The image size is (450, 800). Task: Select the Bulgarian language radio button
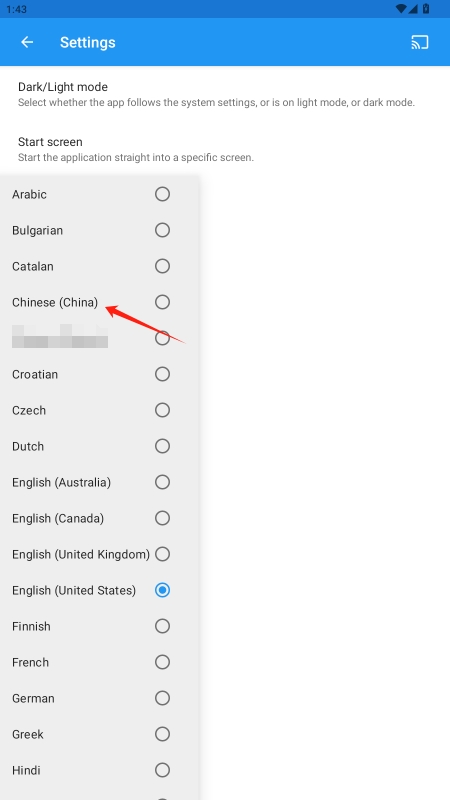(162, 230)
